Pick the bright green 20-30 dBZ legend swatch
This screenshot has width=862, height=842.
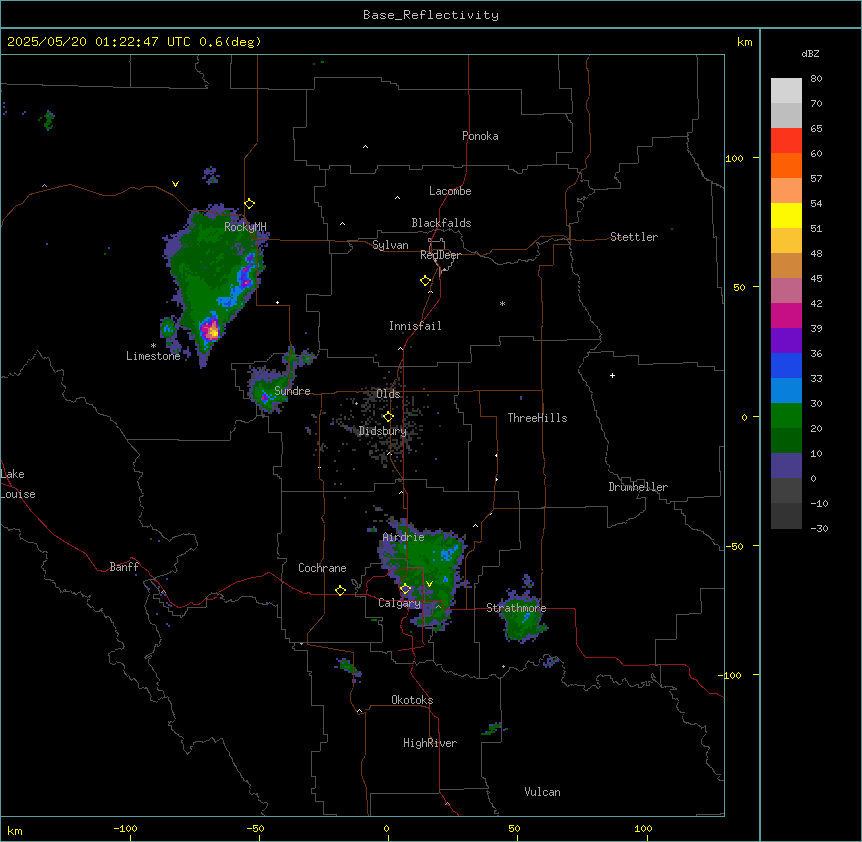click(x=786, y=416)
